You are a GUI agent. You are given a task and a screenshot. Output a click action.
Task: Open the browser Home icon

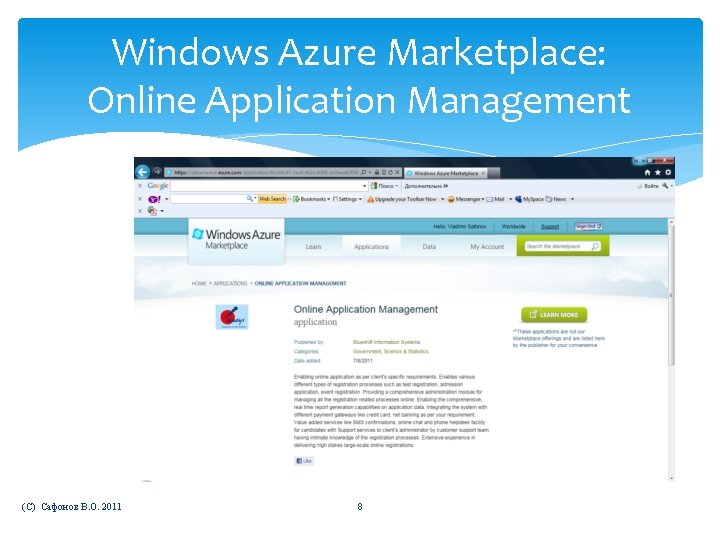tap(647, 173)
